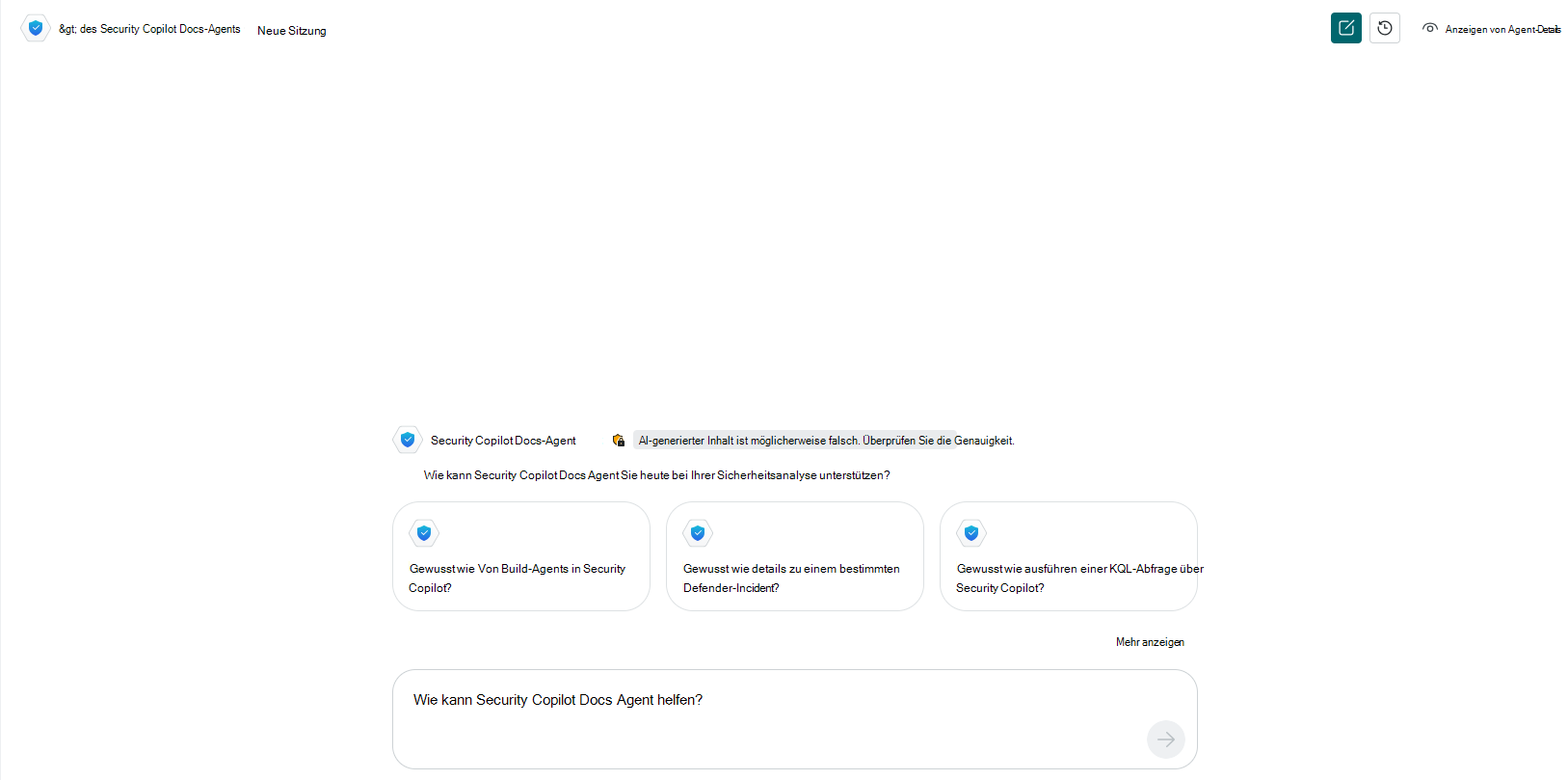Click the 'Security Copilot Docs-Agent' name label
1568x780 pixels.
click(503, 441)
